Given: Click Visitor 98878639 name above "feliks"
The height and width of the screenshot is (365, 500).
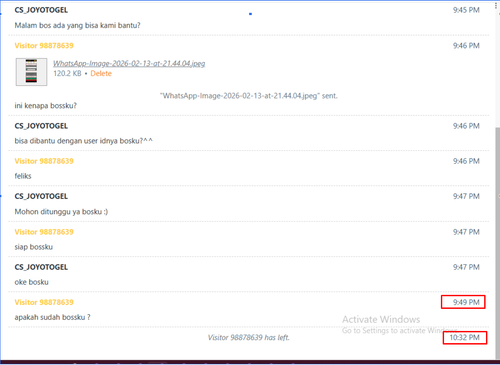Looking at the screenshot, I should 44,161.
